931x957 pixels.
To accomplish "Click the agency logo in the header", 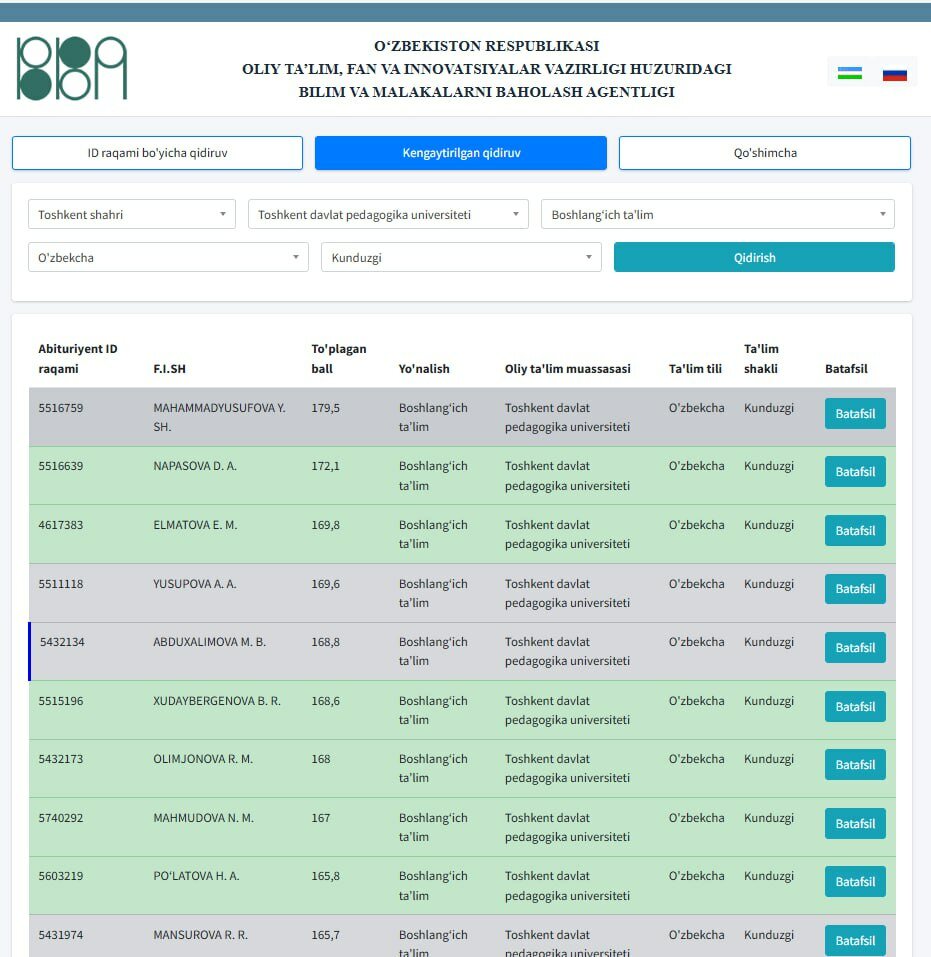I will pos(72,68).
